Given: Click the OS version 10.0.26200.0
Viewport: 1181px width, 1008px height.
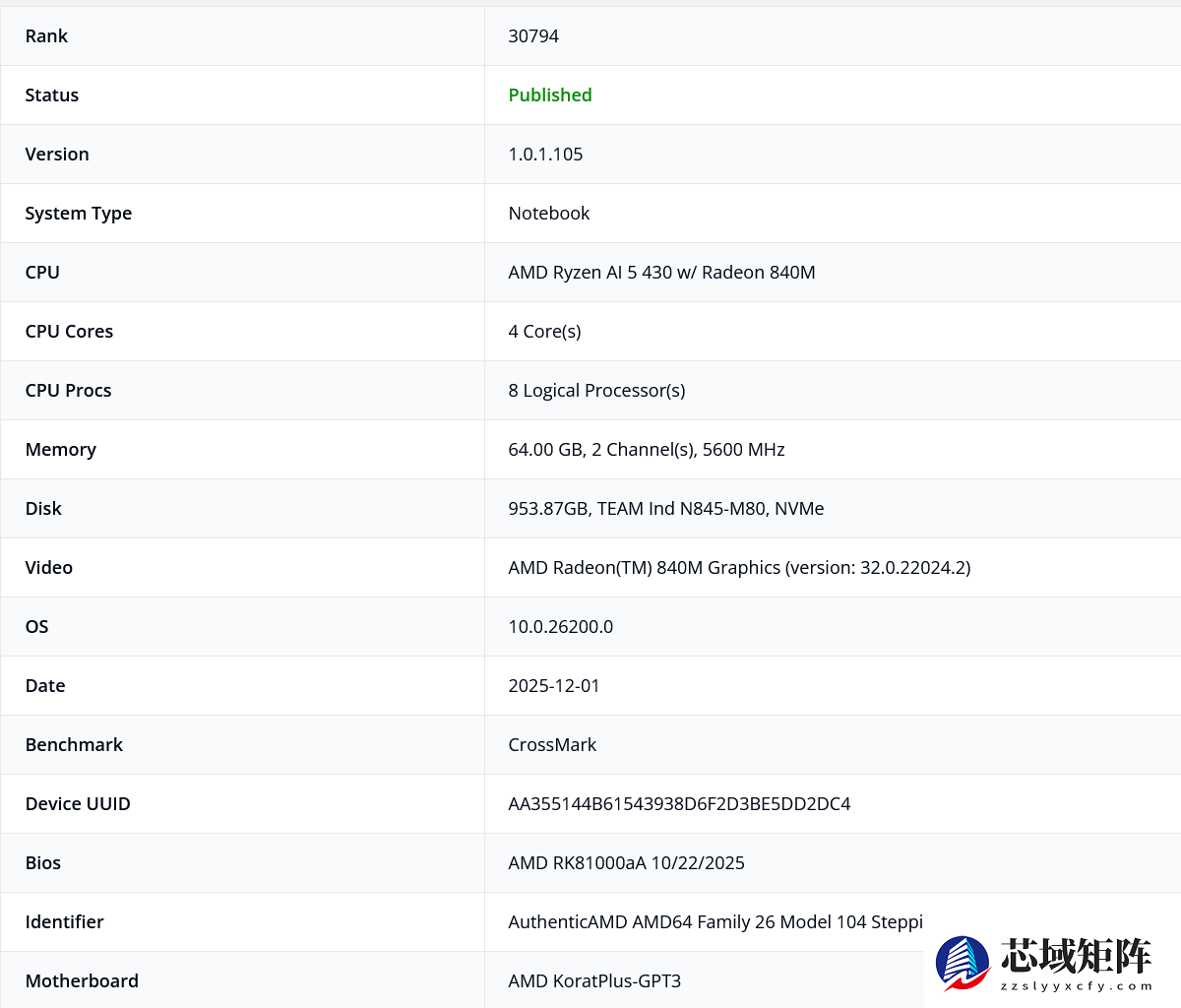Looking at the screenshot, I should click(560, 627).
